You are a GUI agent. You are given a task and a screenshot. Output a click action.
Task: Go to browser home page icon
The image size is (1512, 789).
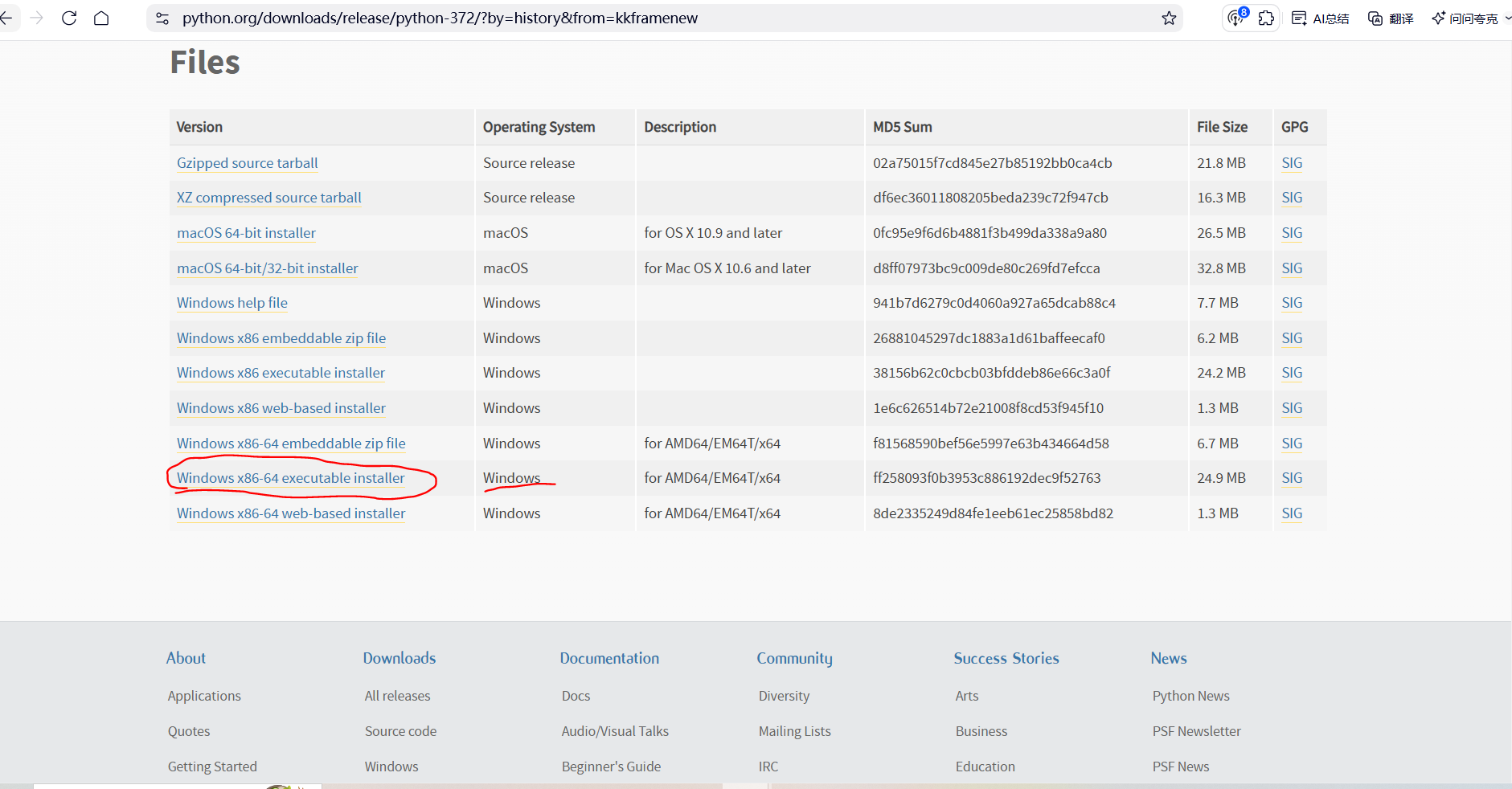pos(101,18)
